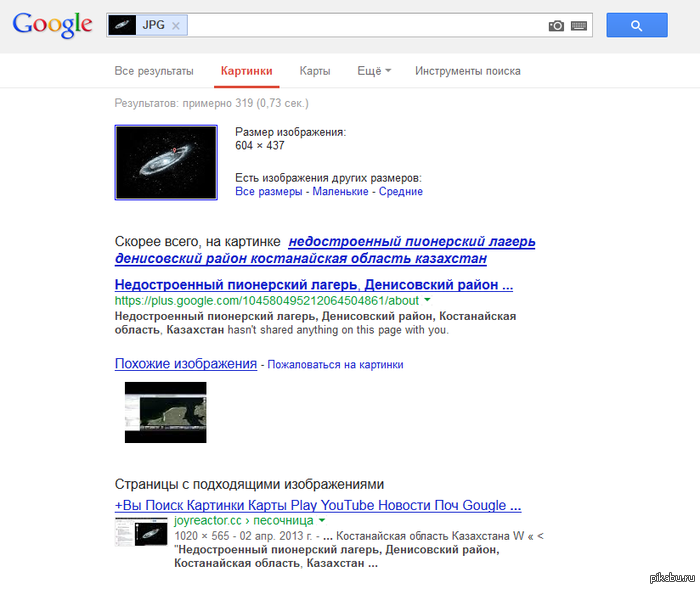Image resolution: width=700 pixels, height=589 pixels.
Task: Open the on-screen keyboard icon
Action: pyautogui.click(x=579, y=26)
